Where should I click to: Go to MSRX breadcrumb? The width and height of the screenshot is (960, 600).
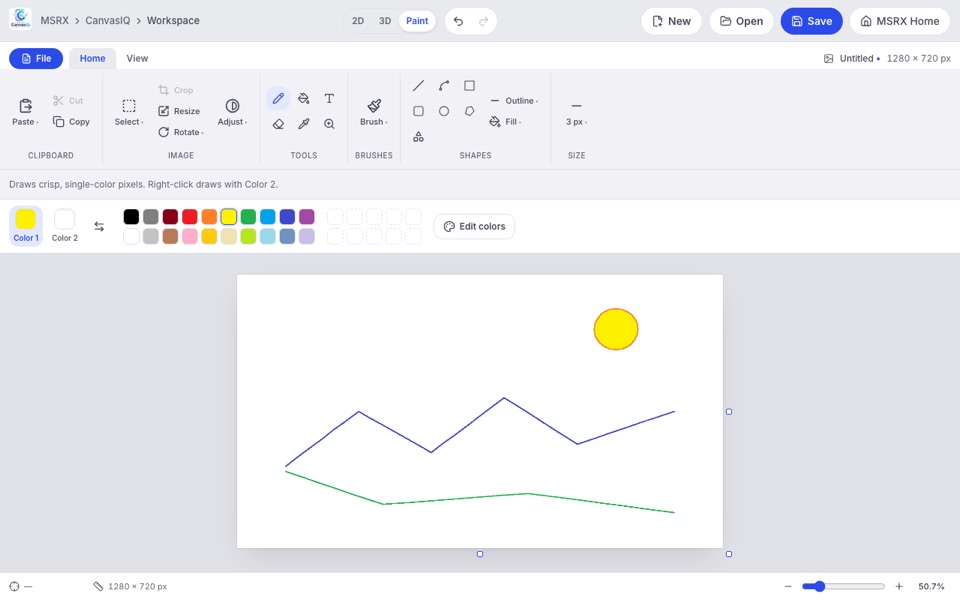(x=54, y=21)
